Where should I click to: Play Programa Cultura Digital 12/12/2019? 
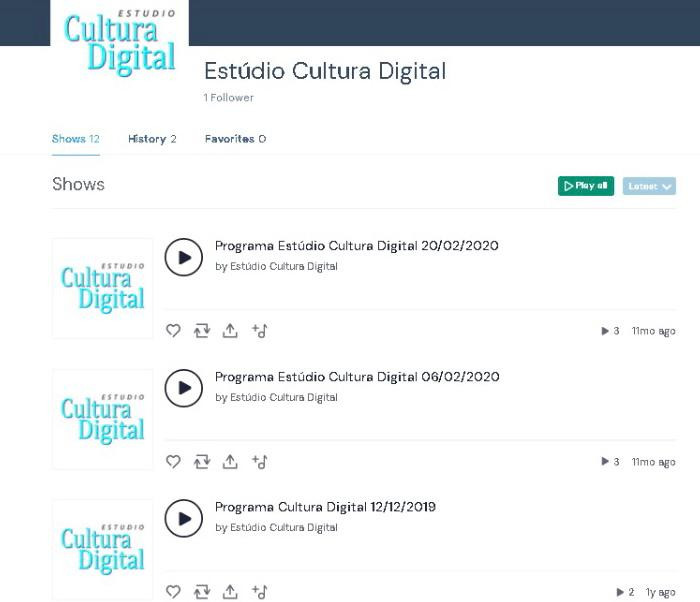(183, 518)
